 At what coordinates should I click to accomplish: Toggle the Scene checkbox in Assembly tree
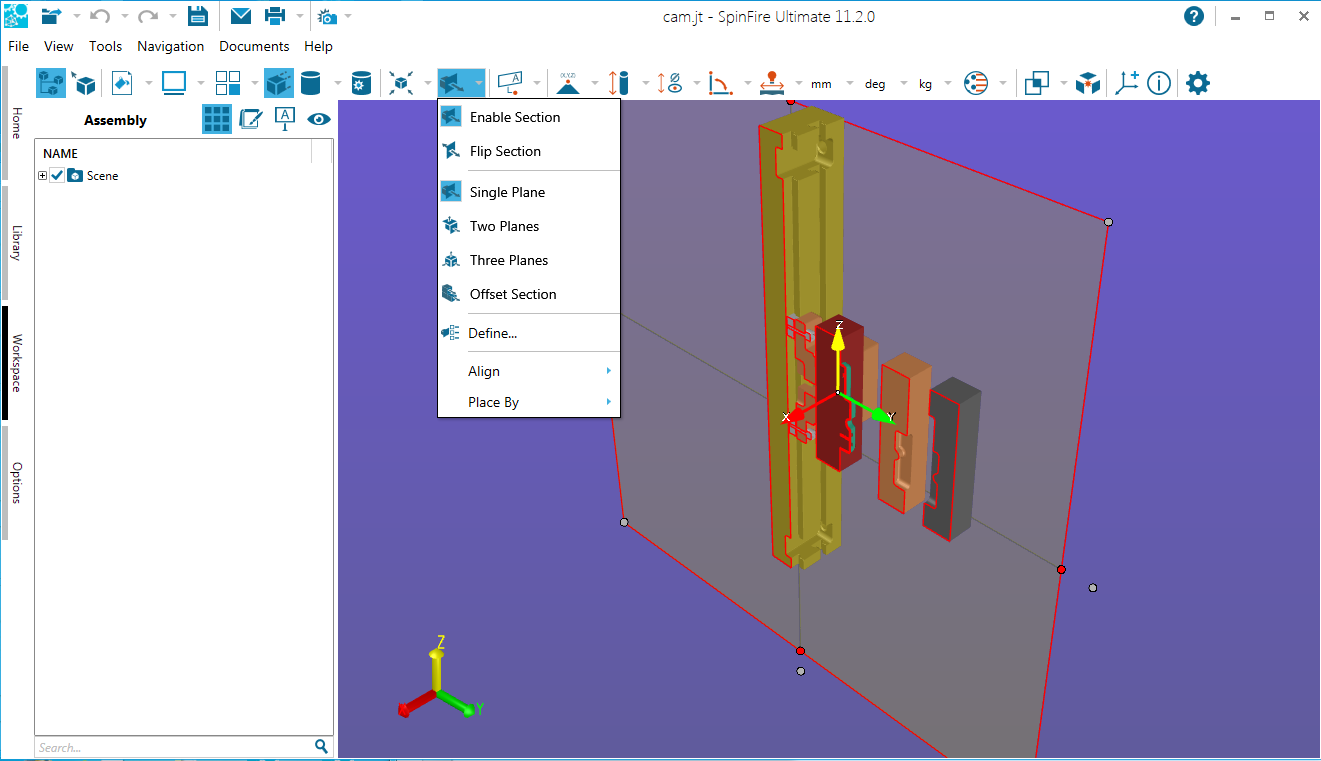57,176
